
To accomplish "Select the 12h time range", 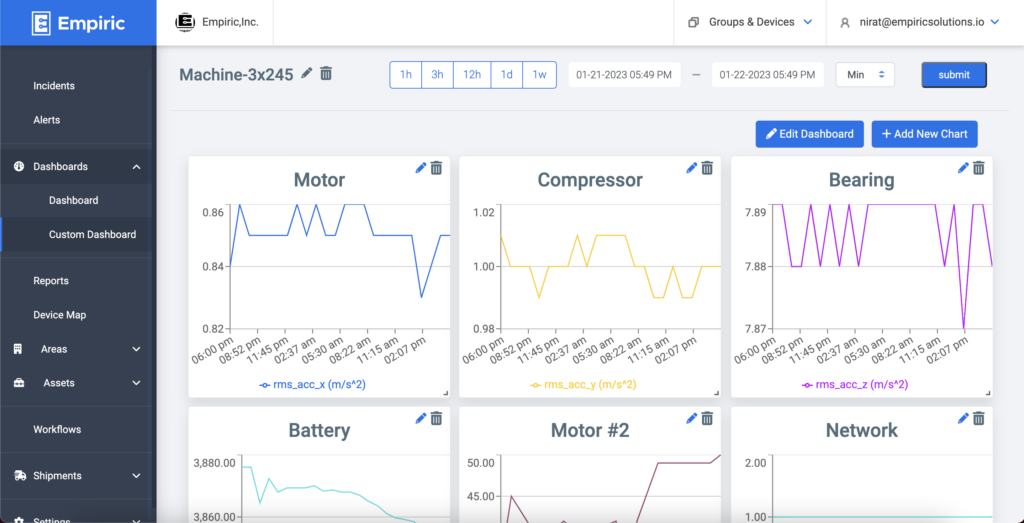I will point(472,74).
